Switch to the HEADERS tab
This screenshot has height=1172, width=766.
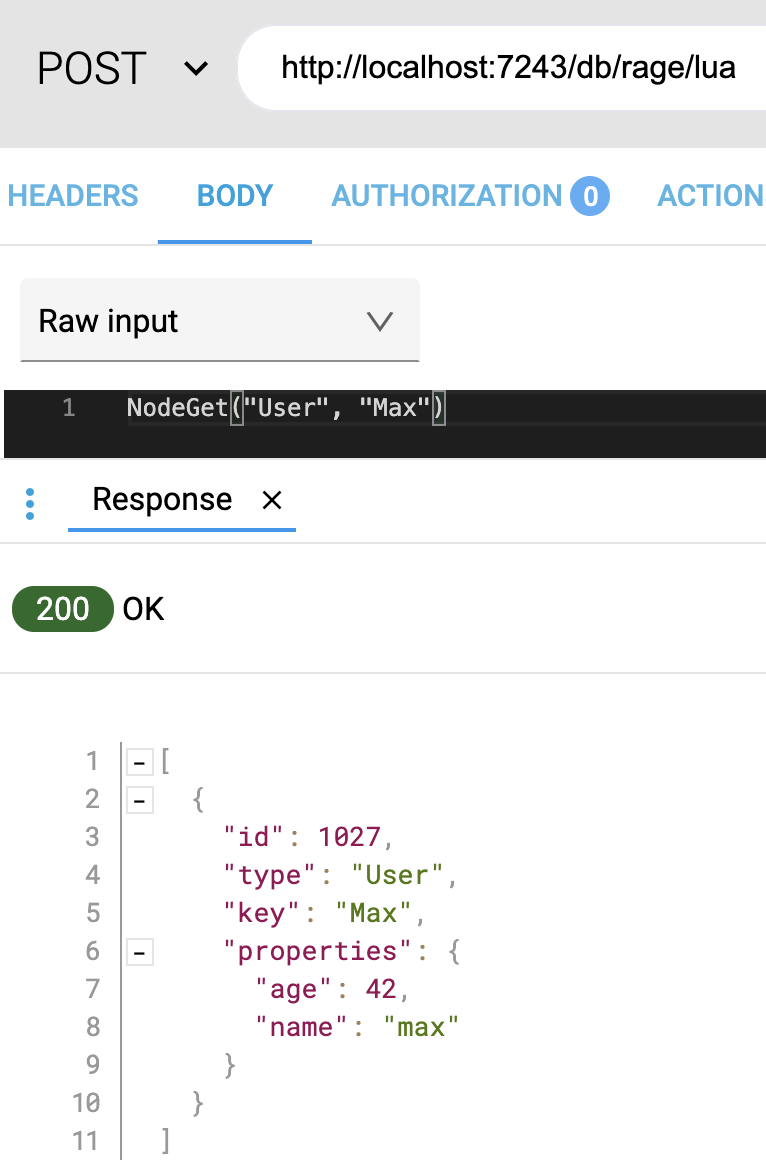73,196
